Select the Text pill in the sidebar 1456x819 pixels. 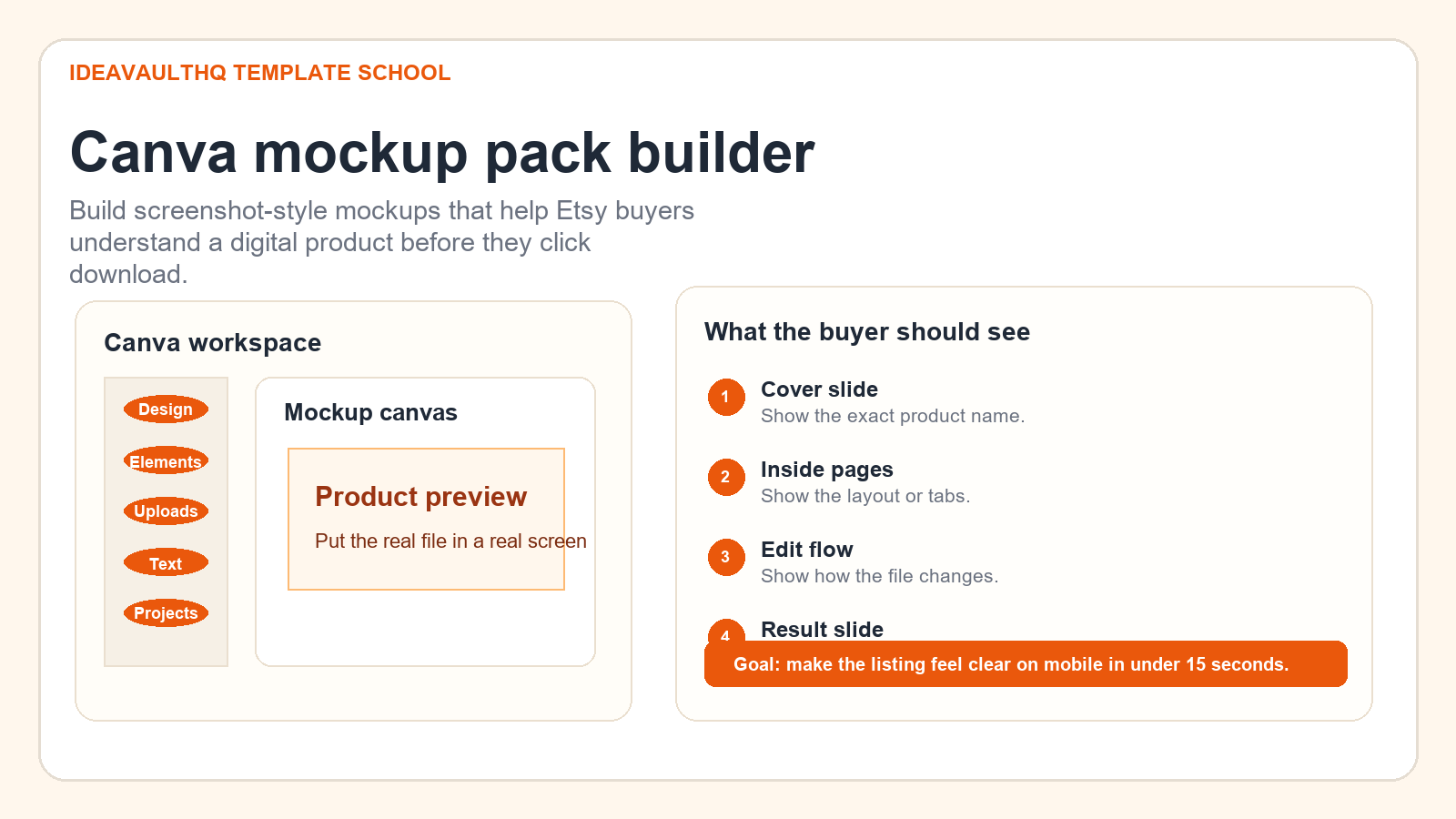(x=166, y=562)
